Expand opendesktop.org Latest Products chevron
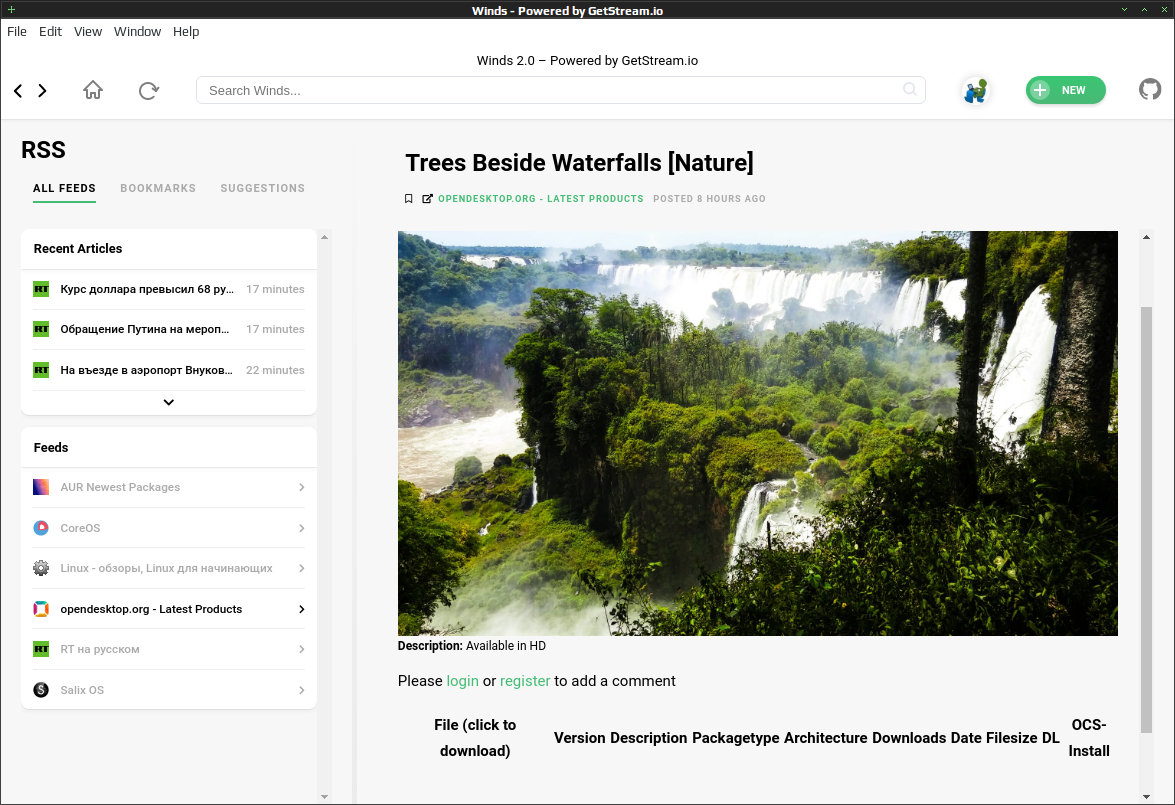Screen dimensions: 1175x805 [x=301, y=609]
